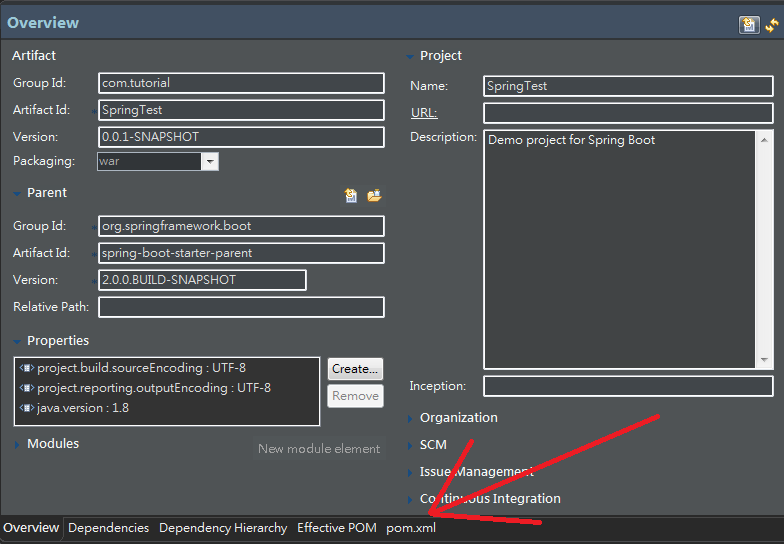The height and width of the screenshot is (544, 784).
Task: Click the open parent POM folder icon
Action: coord(374,196)
